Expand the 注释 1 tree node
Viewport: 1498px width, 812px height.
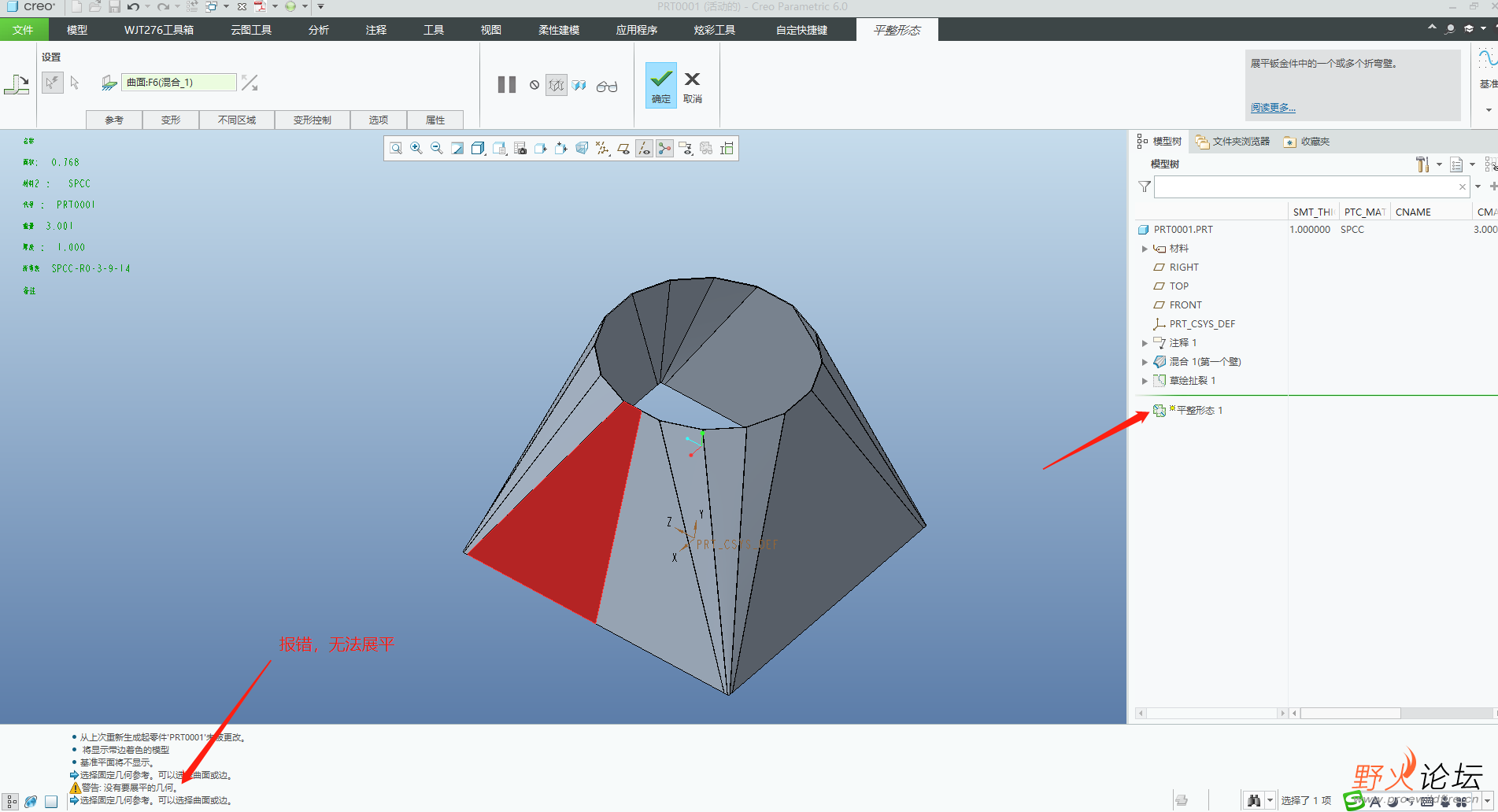1145,343
